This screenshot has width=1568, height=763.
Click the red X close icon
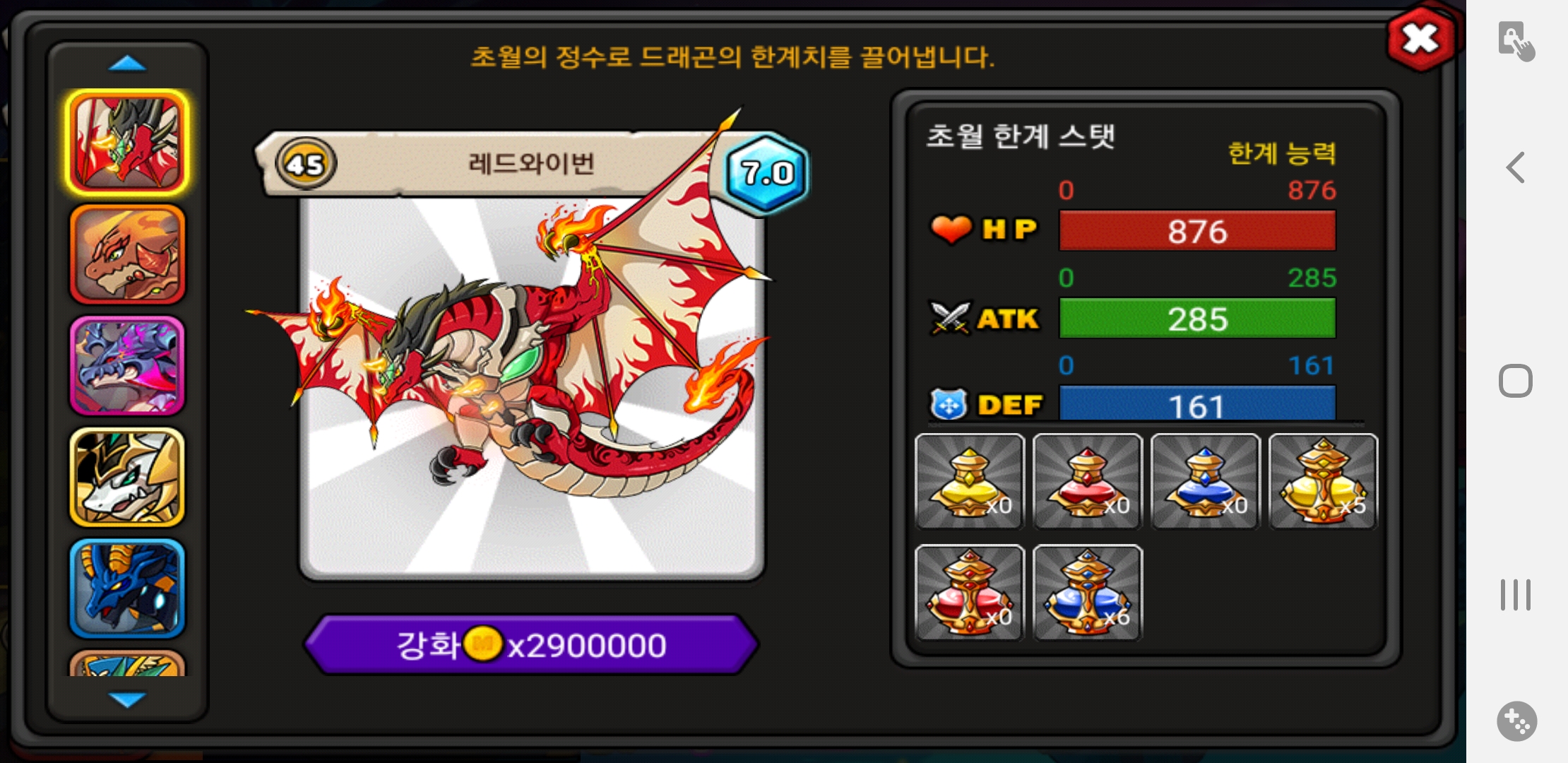1421,39
